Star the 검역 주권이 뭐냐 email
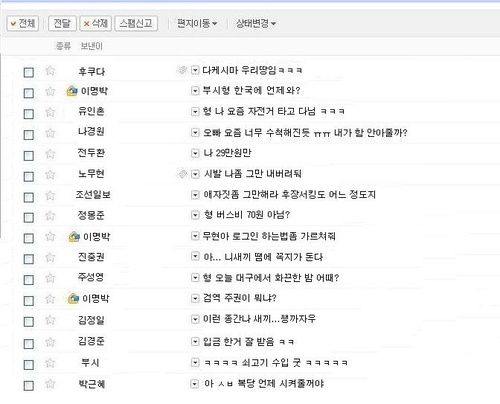500x404 pixels. (x=50, y=299)
